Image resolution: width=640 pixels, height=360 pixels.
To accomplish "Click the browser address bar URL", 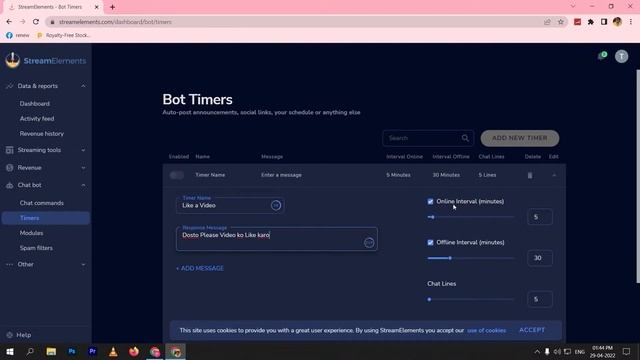I will [115, 22].
